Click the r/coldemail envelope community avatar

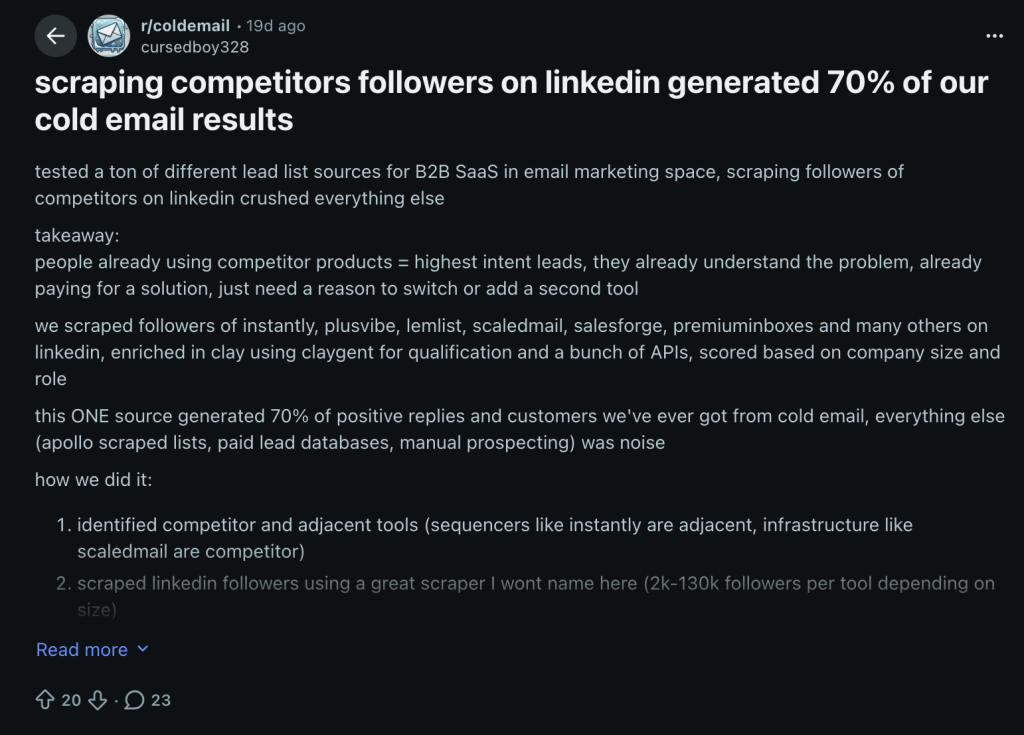(108, 35)
